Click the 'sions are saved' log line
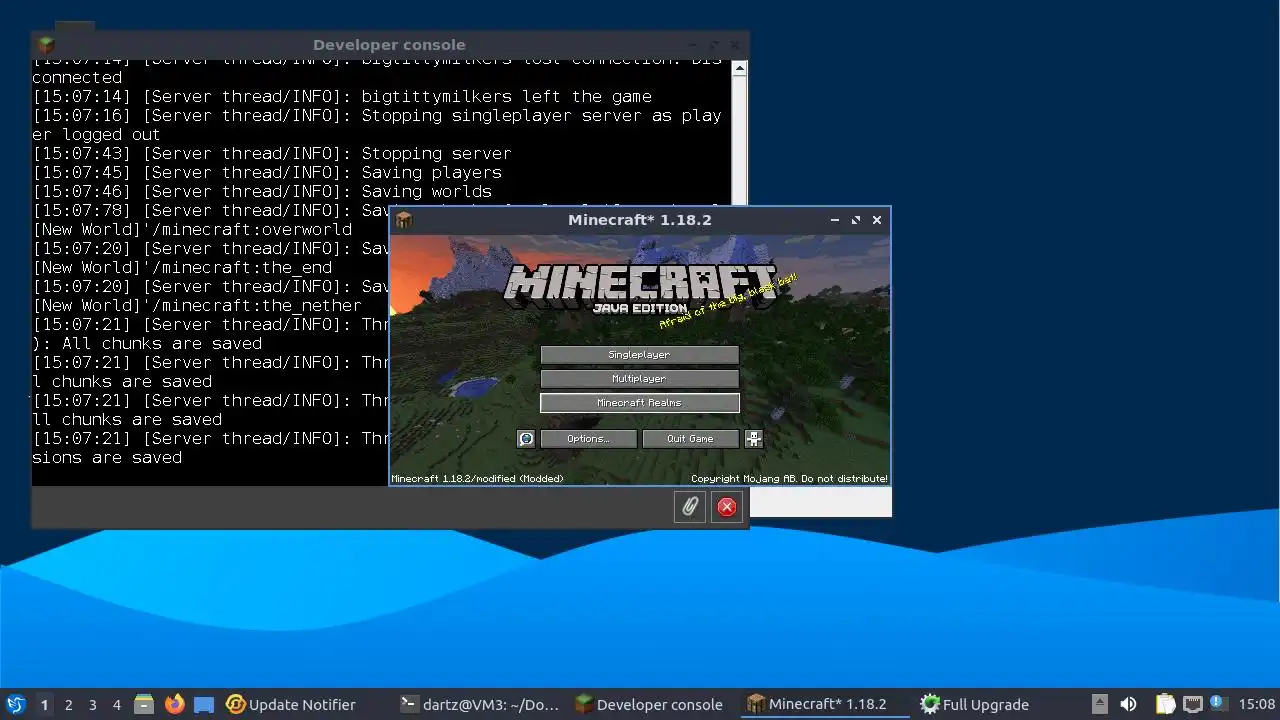 [107, 458]
